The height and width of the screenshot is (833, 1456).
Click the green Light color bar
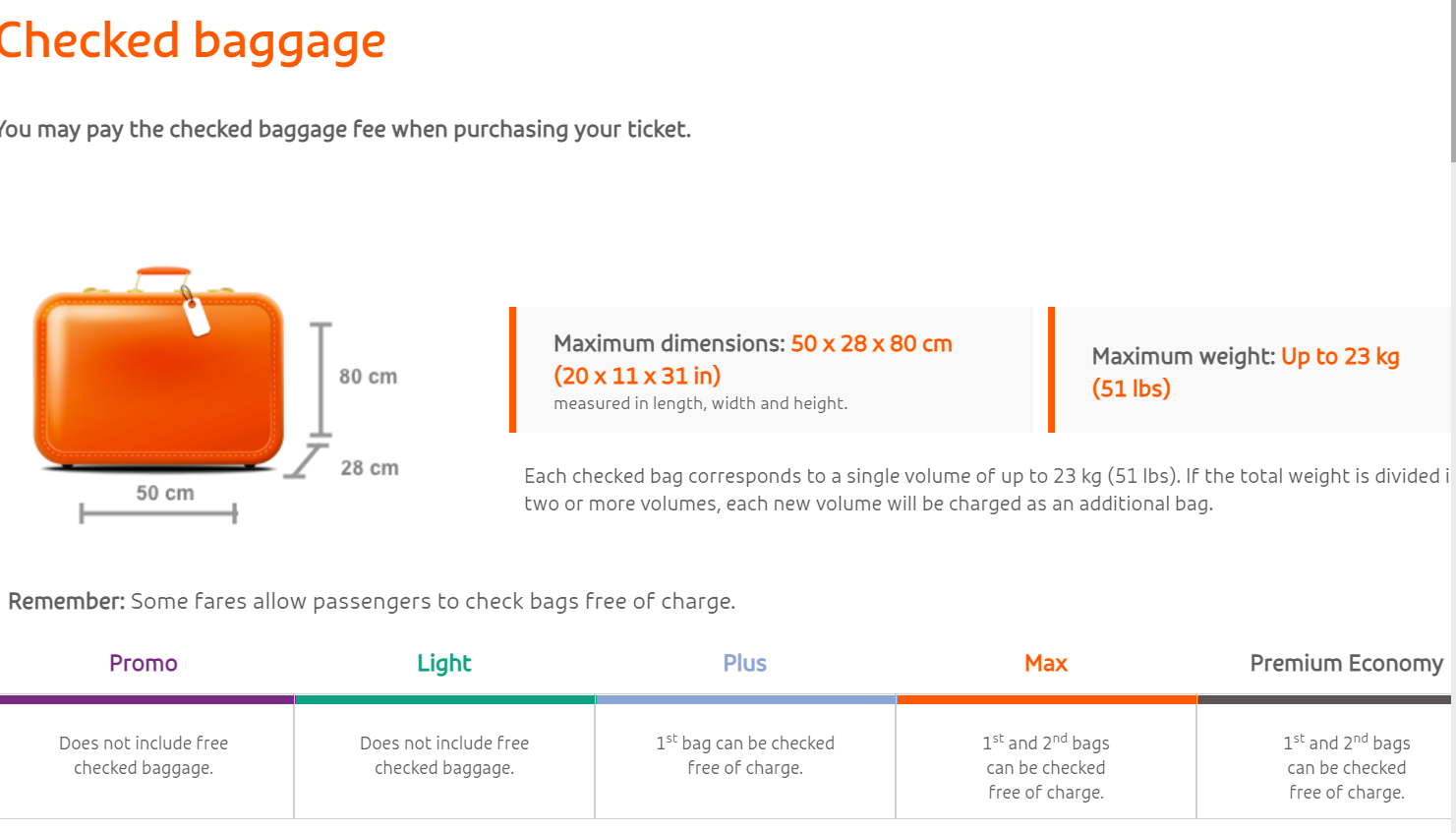[x=444, y=700]
